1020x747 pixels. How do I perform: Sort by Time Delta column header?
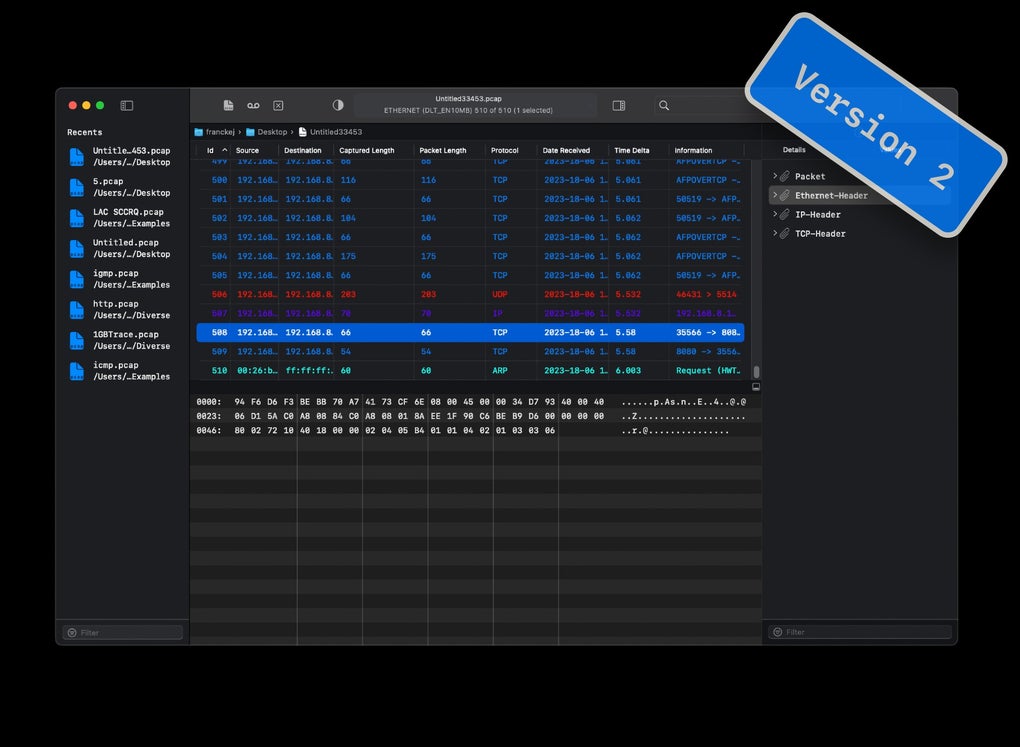[638, 150]
